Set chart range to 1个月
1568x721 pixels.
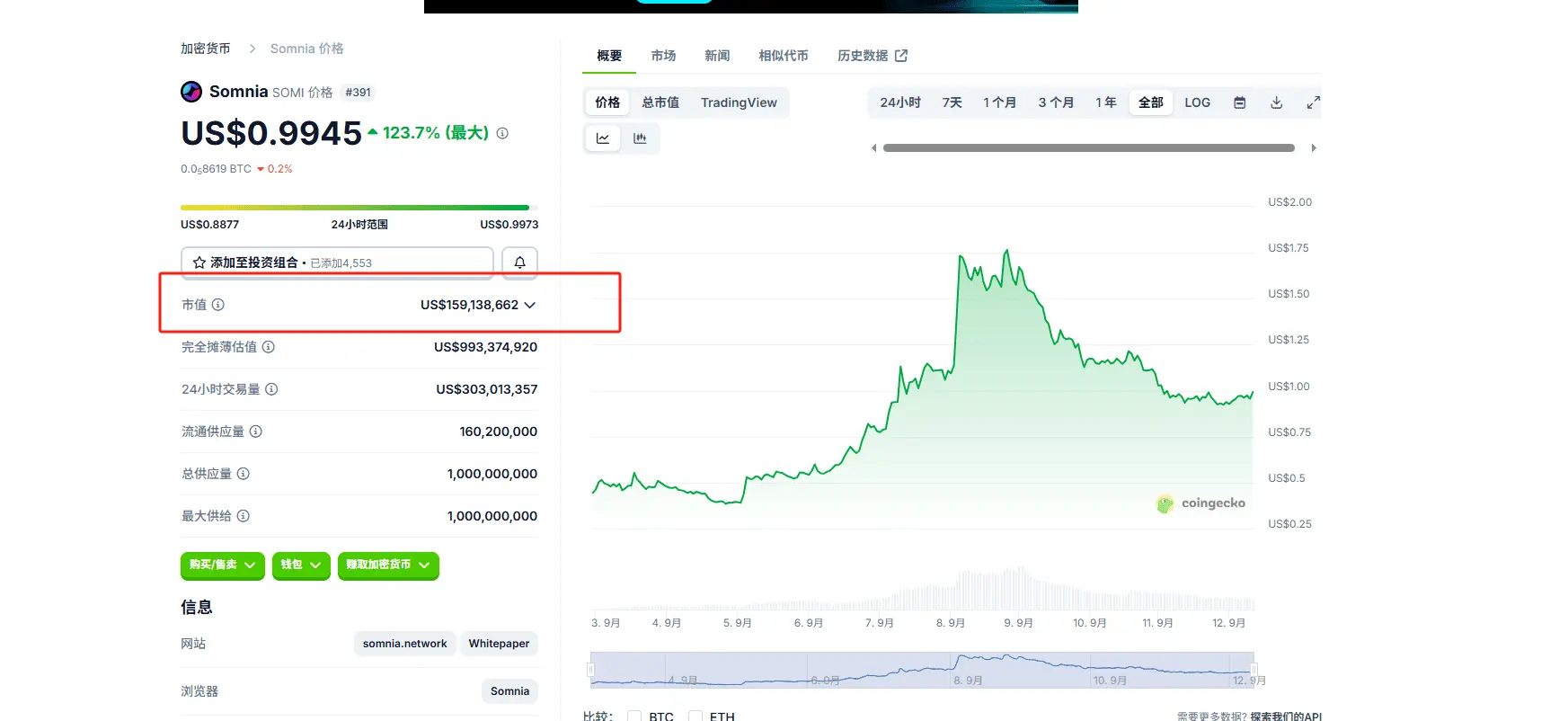coord(999,102)
